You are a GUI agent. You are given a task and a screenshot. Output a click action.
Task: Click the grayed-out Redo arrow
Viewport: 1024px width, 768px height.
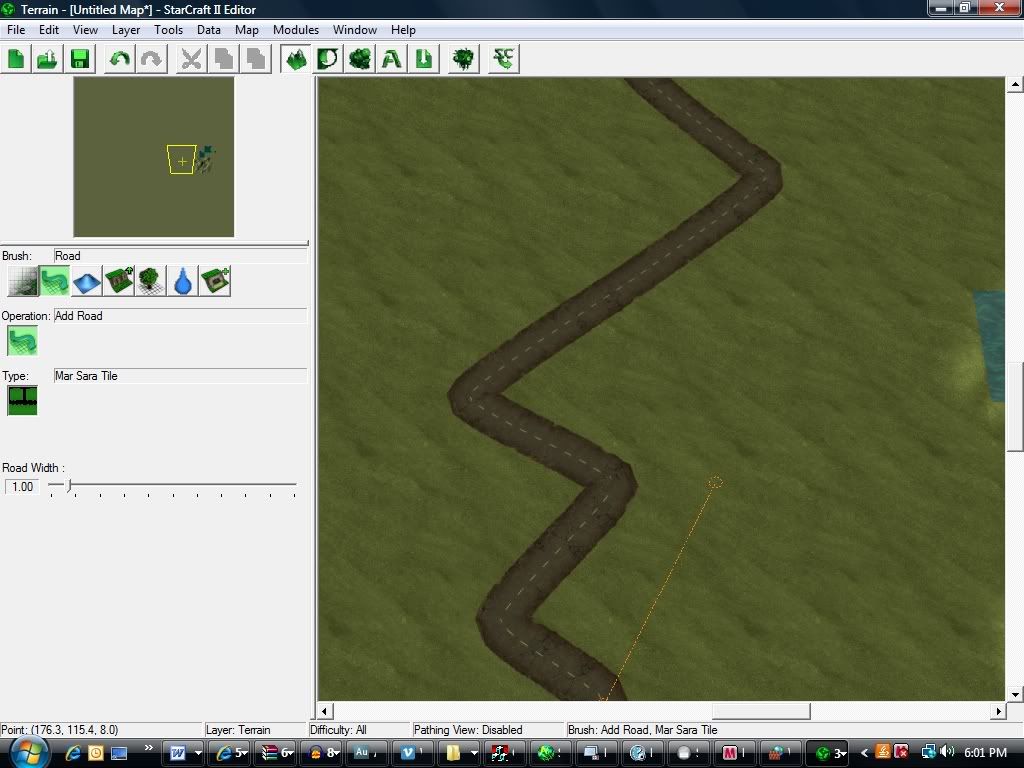[152, 59]
